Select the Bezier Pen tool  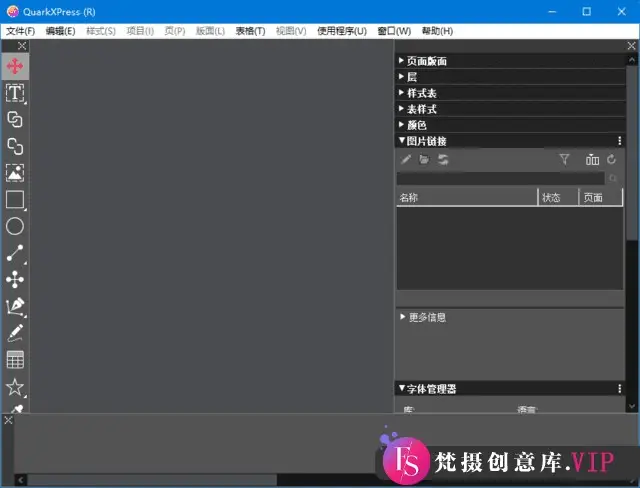click(15, 306)
